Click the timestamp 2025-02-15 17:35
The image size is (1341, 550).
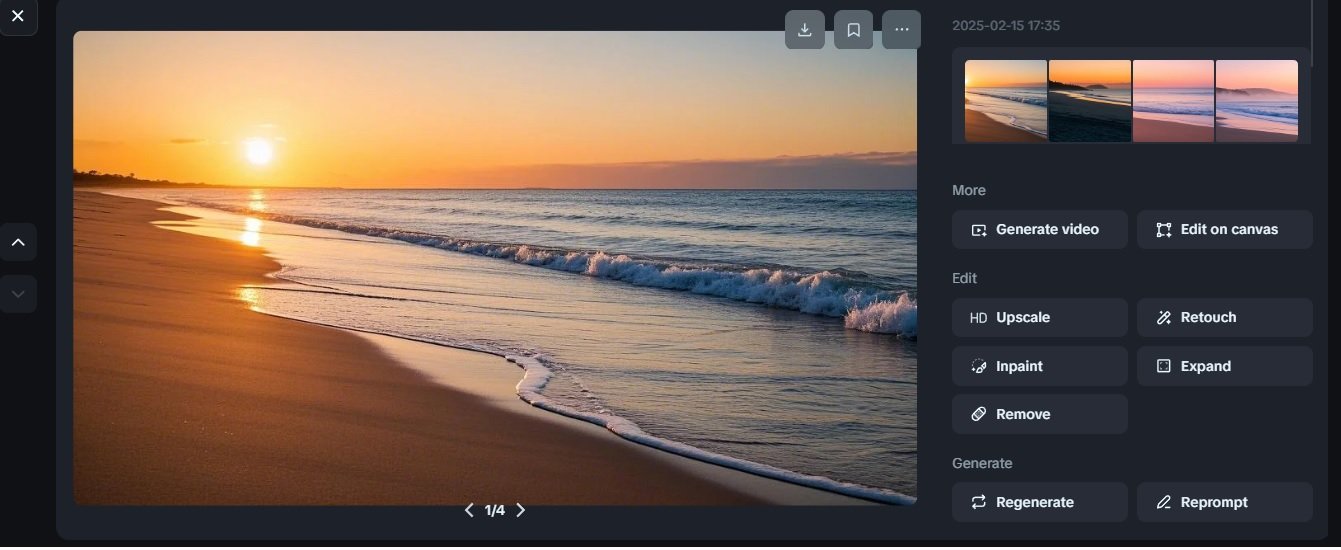(x=1006, y=26)
